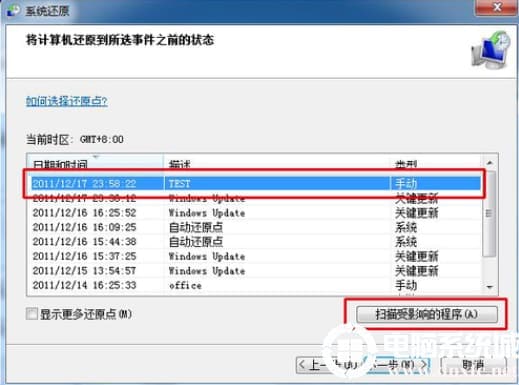Enable the show more restore points checkbox
Image resolution: width=519 pixels, height=385 pixels.
pos(32,314)
